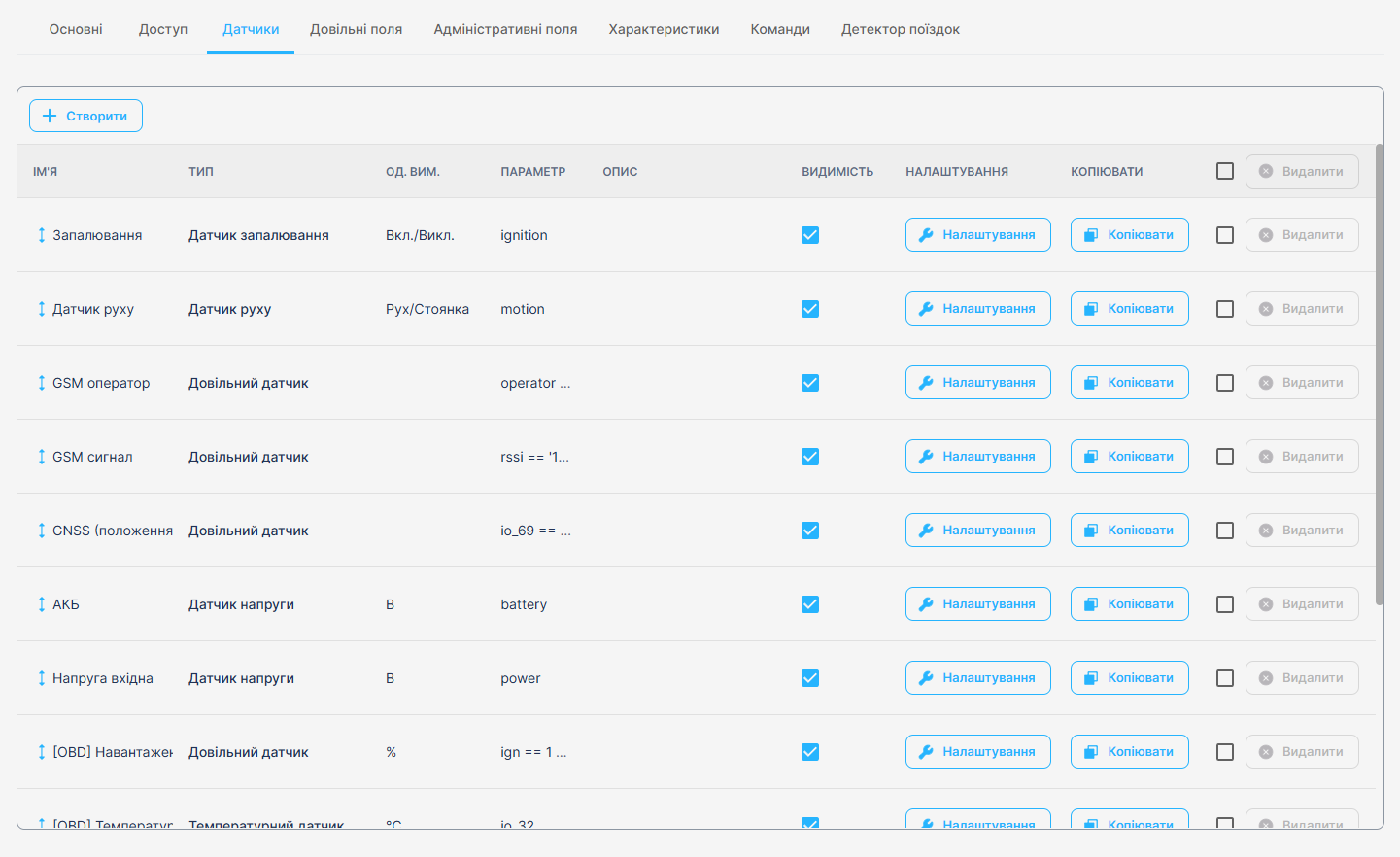Viewport: 1400px width, 857px height.
Task: Click Видалити for the Запалювання row
Action: (1302, 235)
